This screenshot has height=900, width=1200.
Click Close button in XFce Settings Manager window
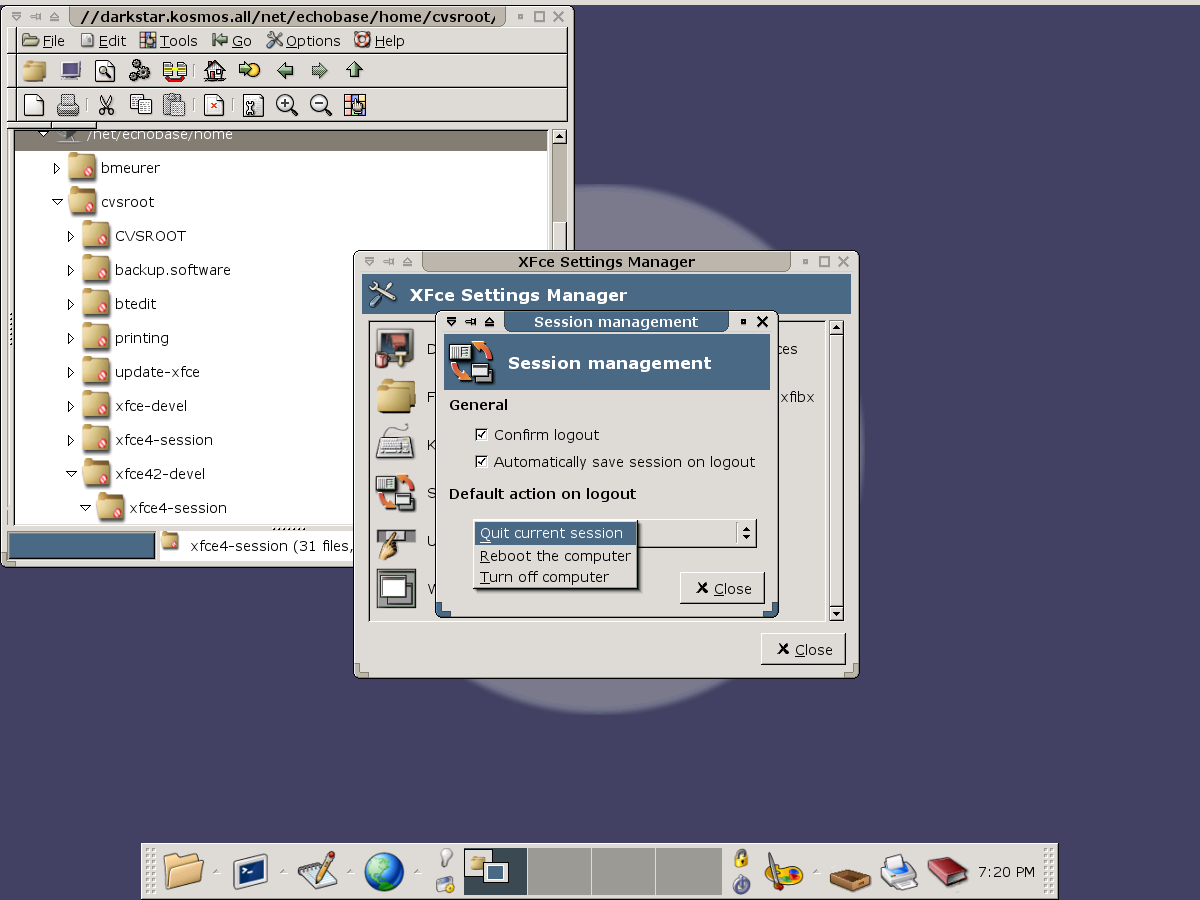pos(803,649)
